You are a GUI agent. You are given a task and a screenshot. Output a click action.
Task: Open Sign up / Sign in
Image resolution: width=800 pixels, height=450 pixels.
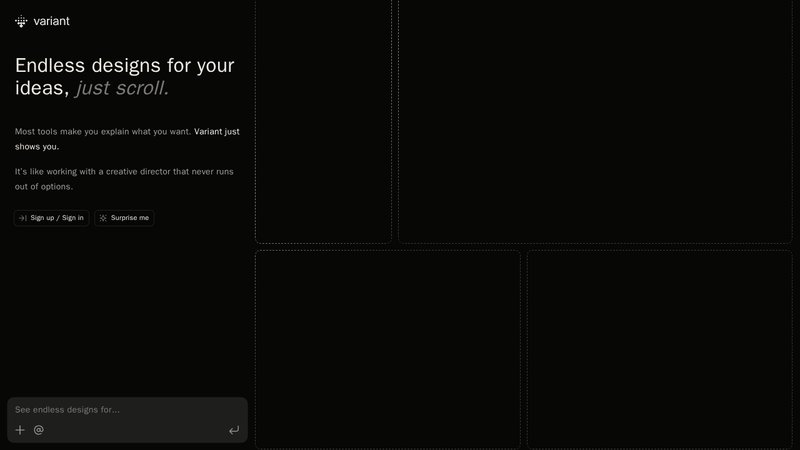coord(57,218)
